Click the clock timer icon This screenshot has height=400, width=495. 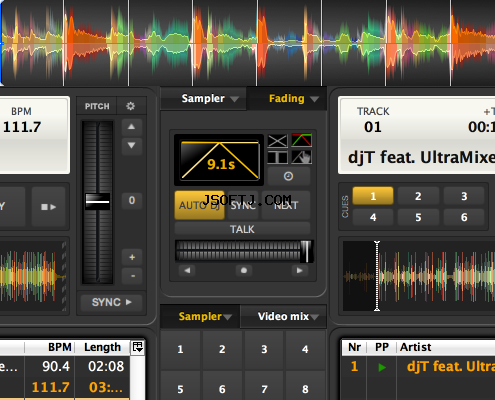288,176
